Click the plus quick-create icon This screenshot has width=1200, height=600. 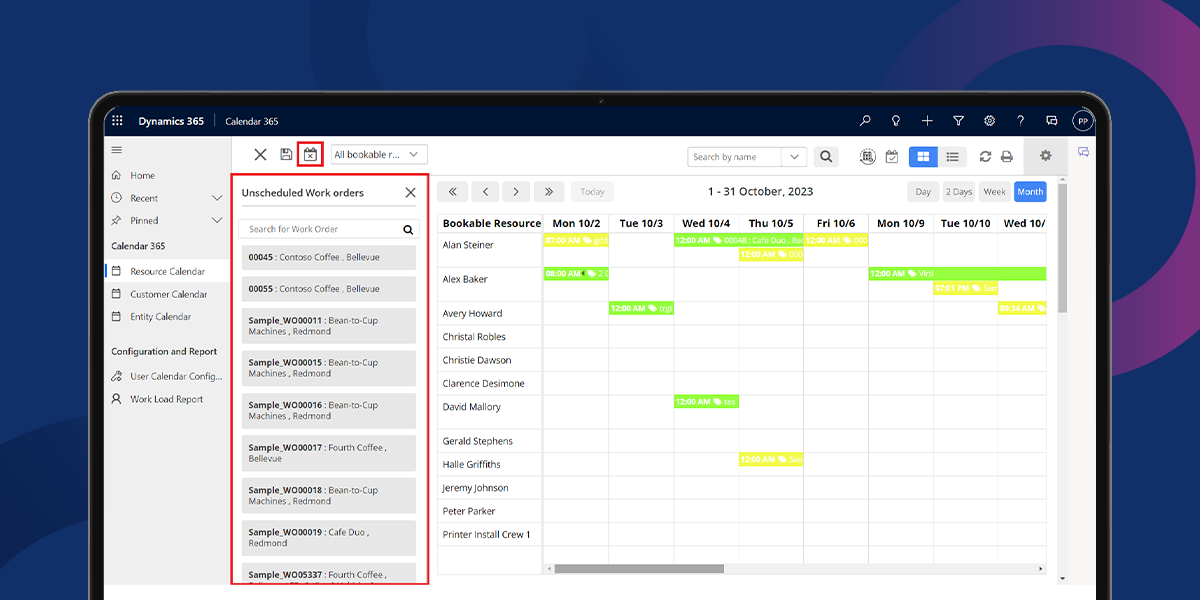[x=927, y=121]
